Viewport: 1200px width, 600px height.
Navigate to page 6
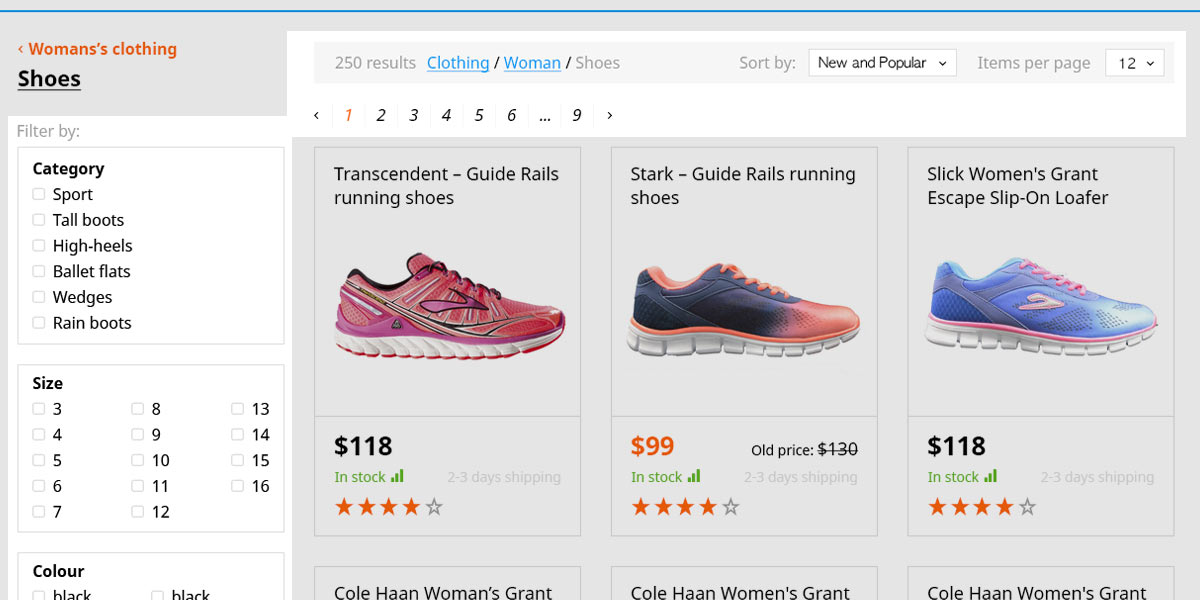[x=511, y=115]
